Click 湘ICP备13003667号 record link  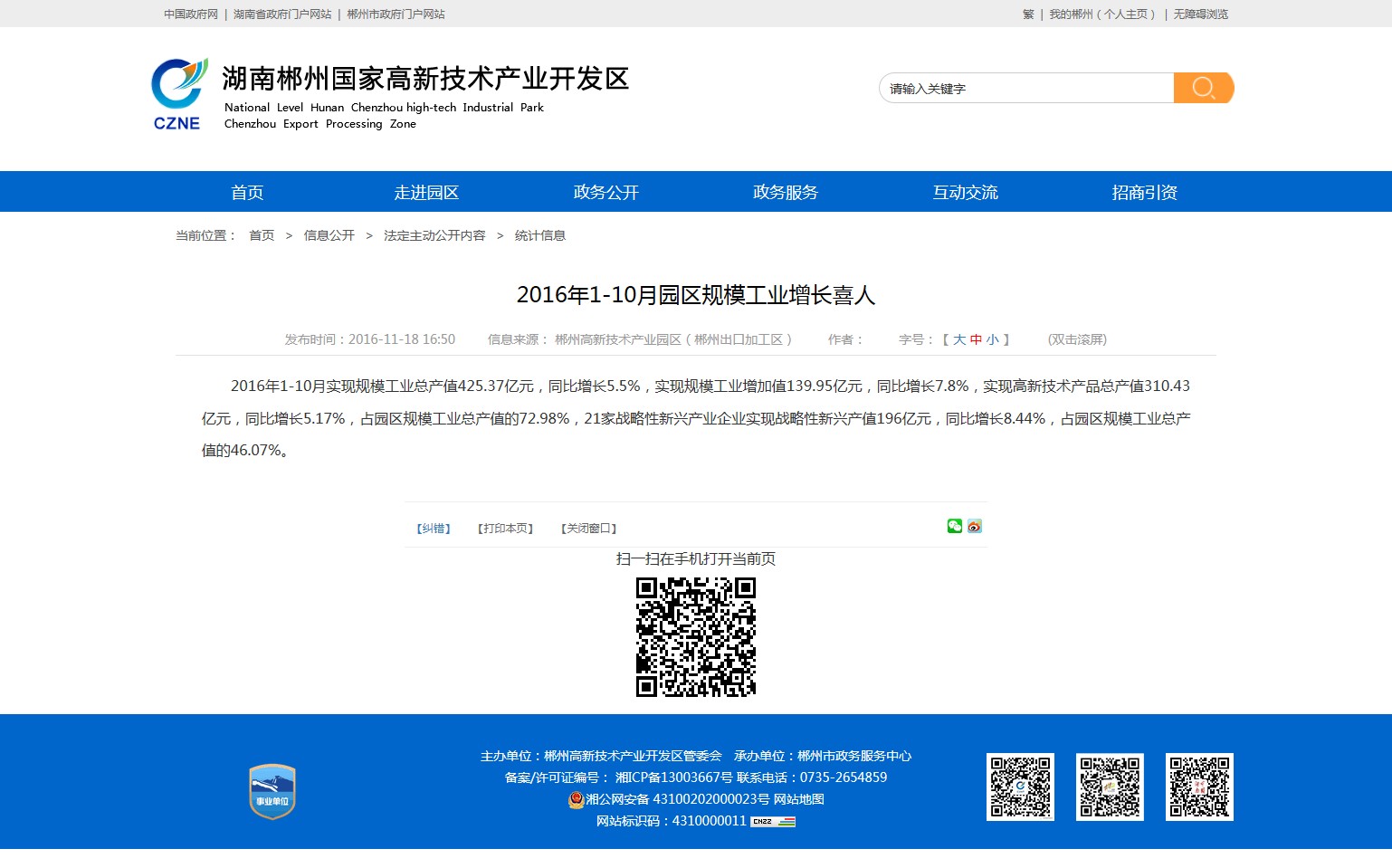[x=674, y=777]
